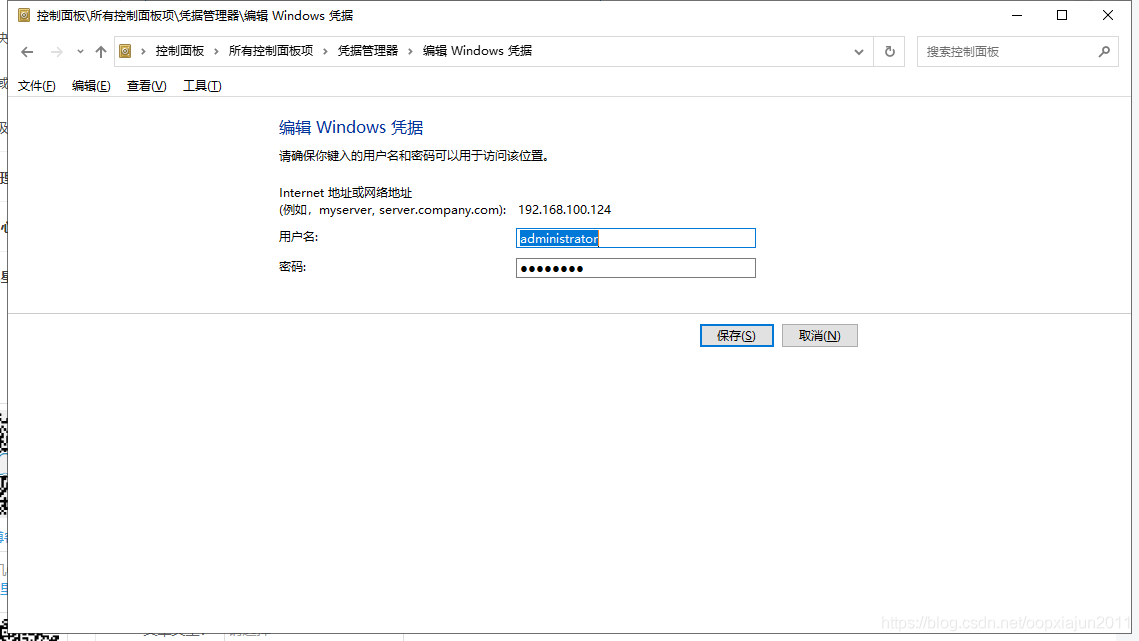Click the 编辑 Windows 凭据 heading

tap(351, 127)
